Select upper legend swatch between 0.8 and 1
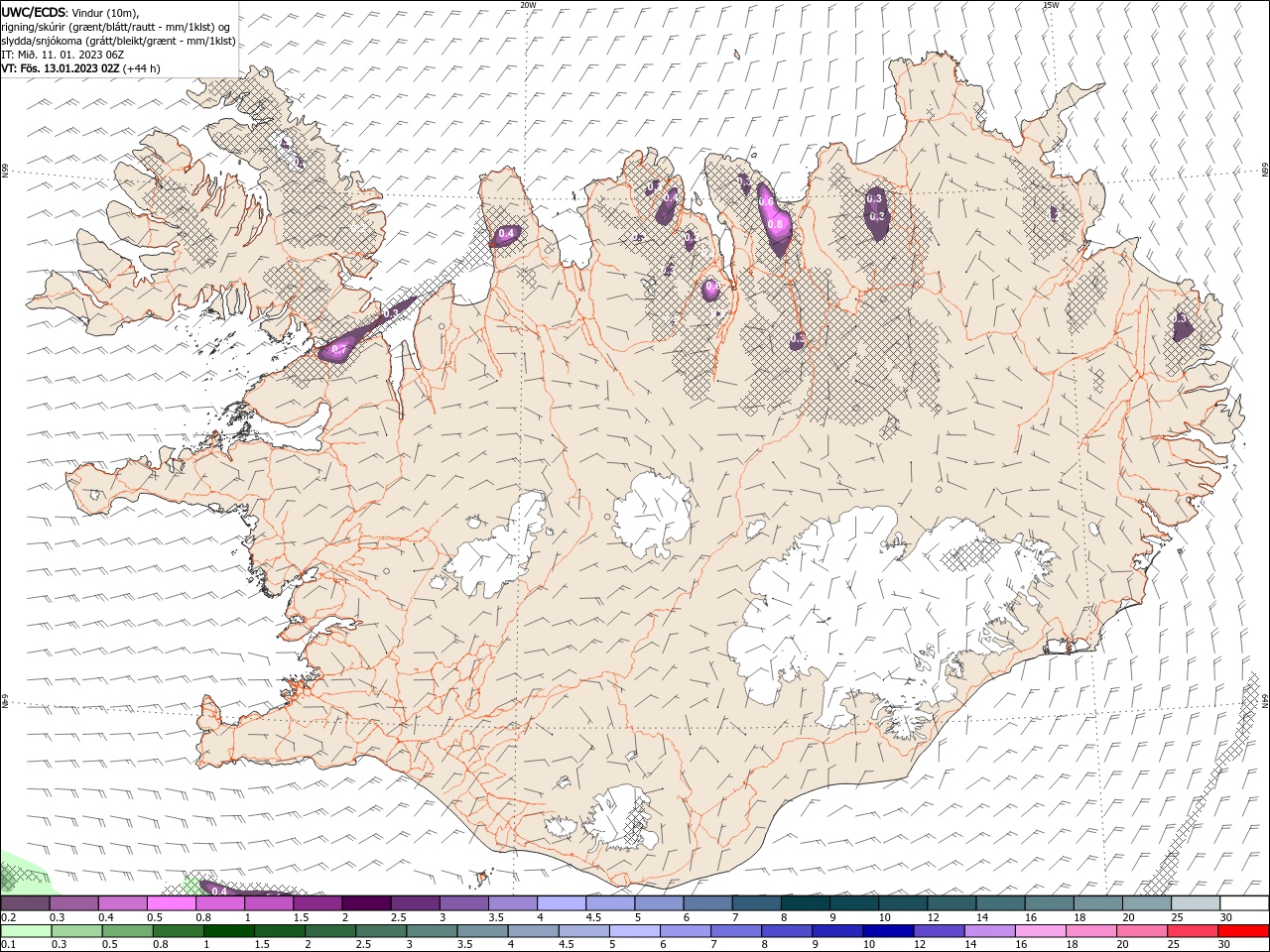 click(220, 903)
